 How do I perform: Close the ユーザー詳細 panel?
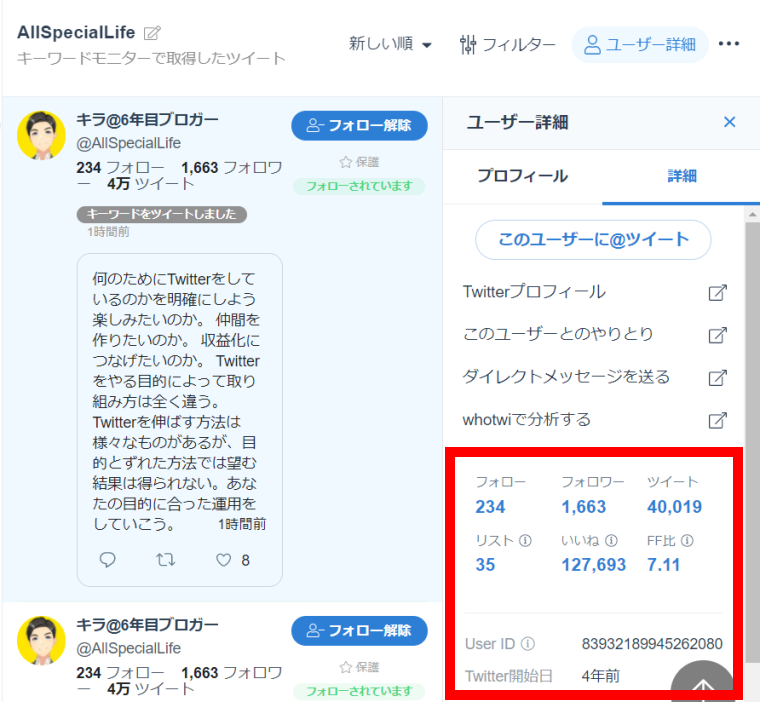(729, 122)
